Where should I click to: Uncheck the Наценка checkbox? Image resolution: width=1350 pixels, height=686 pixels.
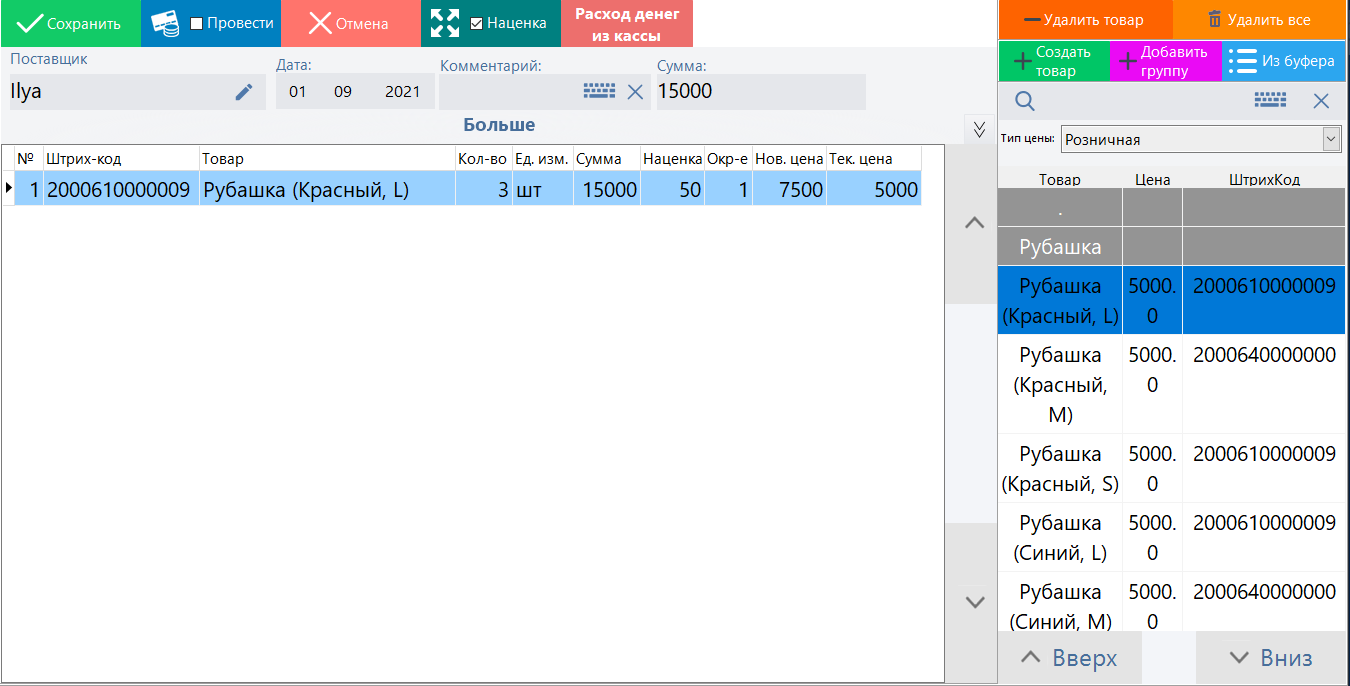click(477, 23)
